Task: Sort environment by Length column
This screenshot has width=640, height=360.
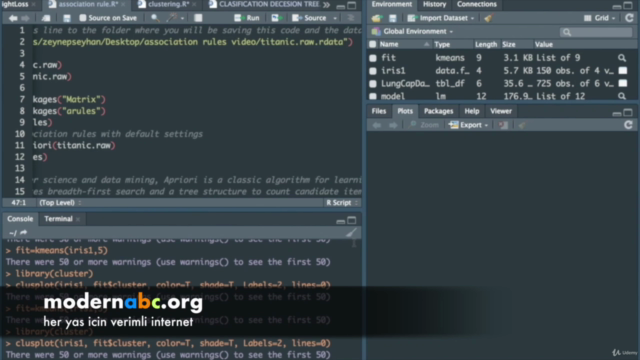Action: click(x=486, y=44)
